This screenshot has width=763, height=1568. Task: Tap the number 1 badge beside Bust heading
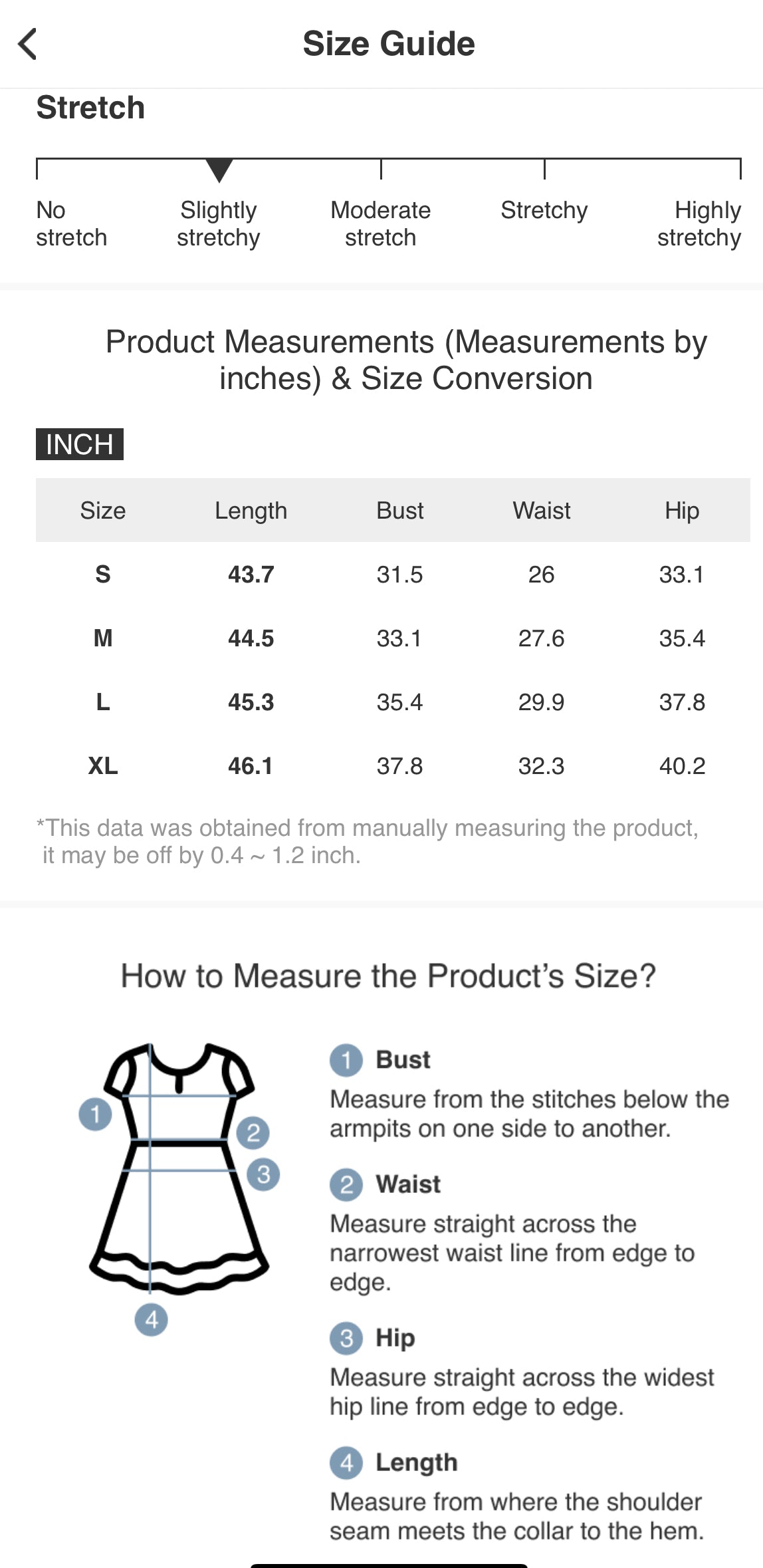point(346,1059)
